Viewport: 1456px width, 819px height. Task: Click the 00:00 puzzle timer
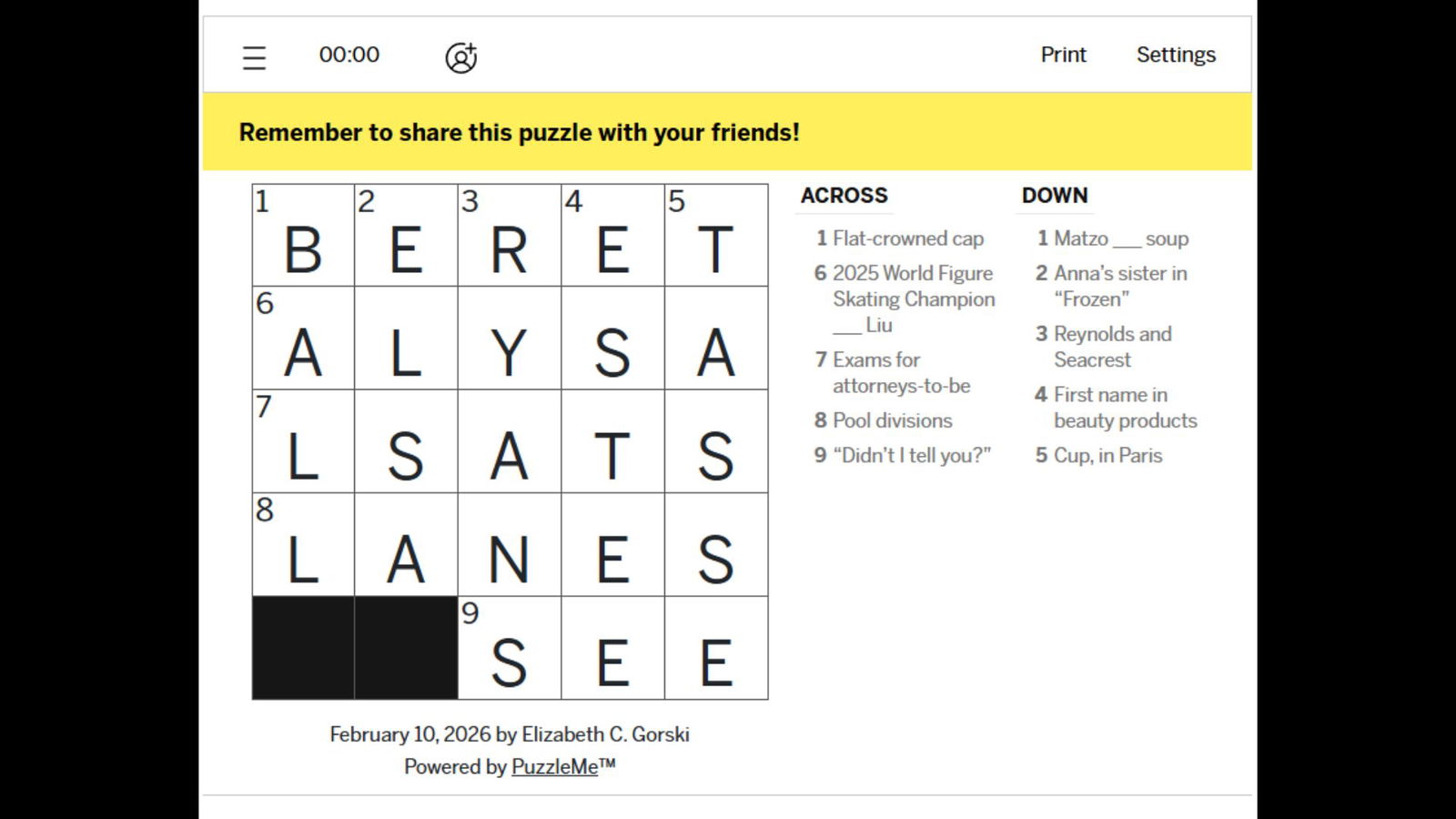pyautogui.click(x=349, y=55)
